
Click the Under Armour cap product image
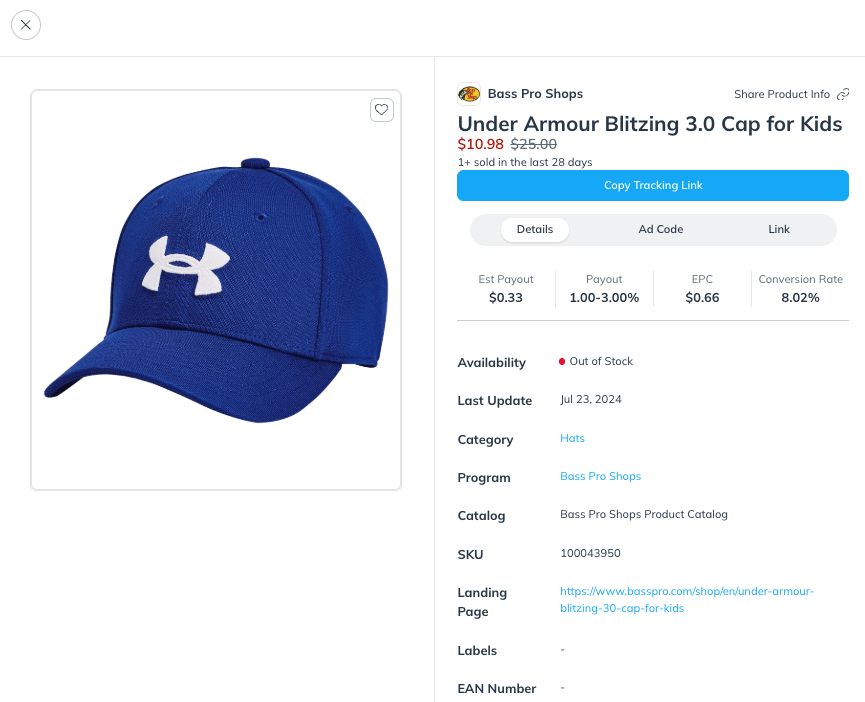[214, 288]
